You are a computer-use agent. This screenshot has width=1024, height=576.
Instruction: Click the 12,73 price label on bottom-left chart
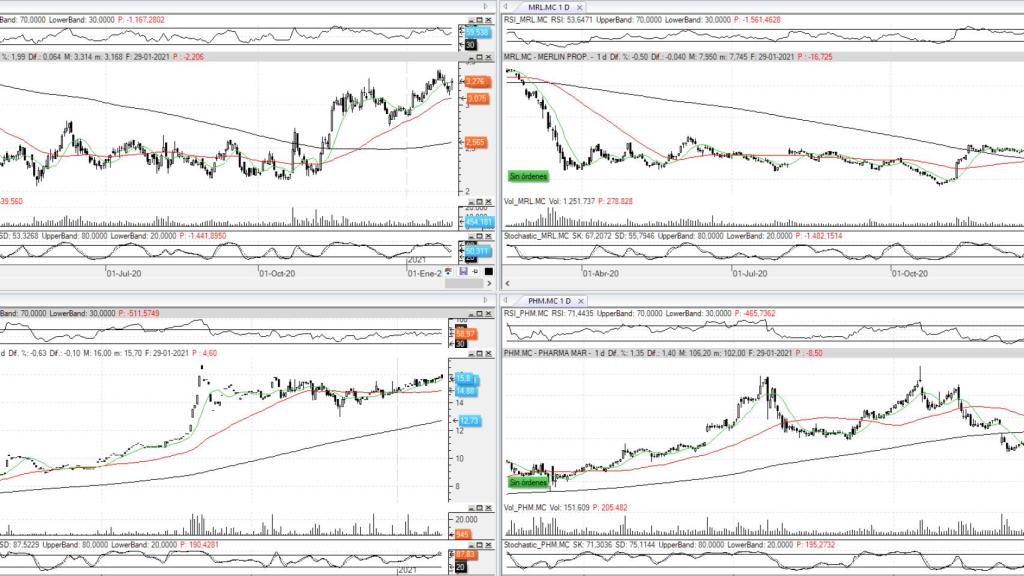(x=471, y=421)
